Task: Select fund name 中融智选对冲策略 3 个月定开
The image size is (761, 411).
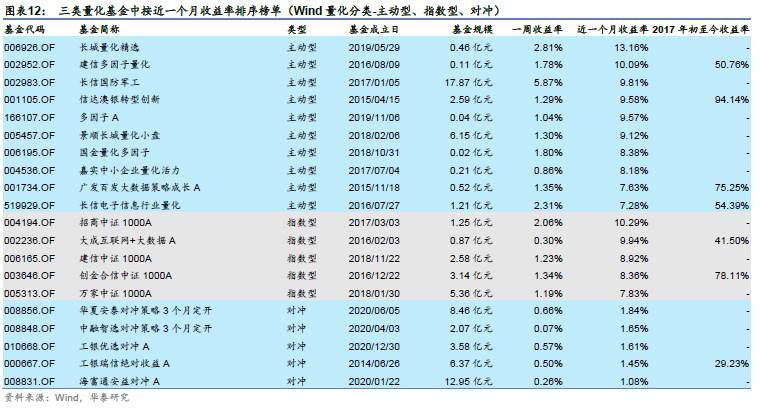Action: point(146,329)
